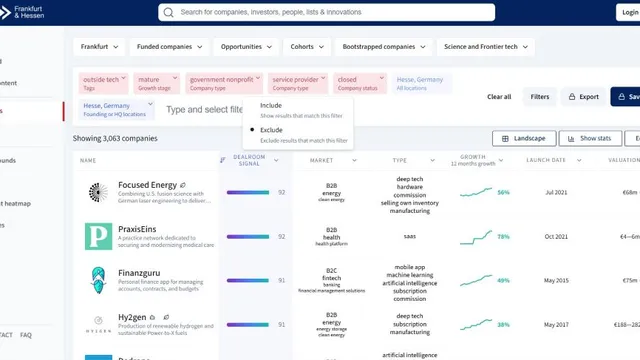
Task: Click Focused Energy signal bar
Action: coord(248,192)
